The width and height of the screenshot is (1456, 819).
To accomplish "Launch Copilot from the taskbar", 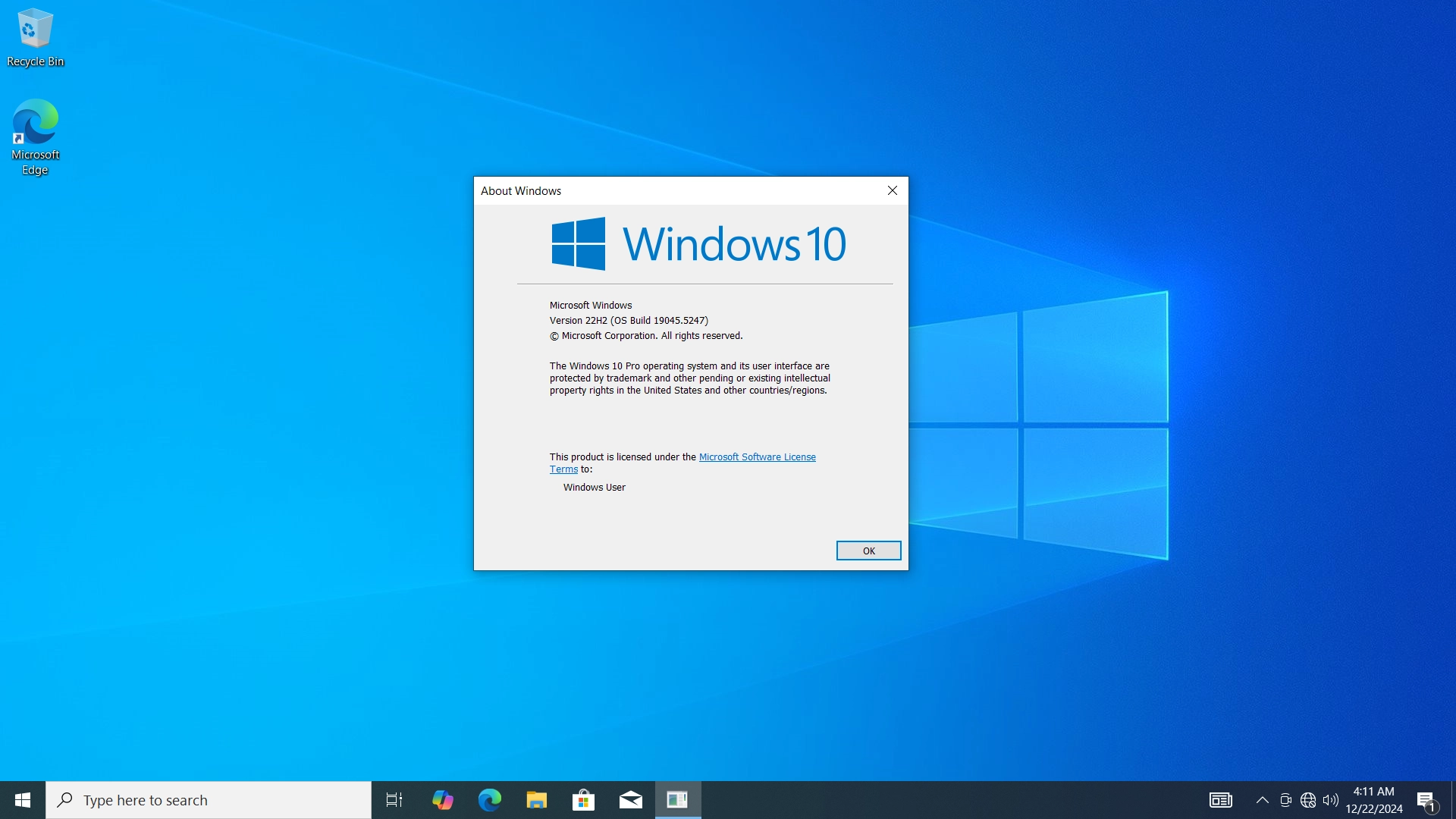I will coord(442,800).
